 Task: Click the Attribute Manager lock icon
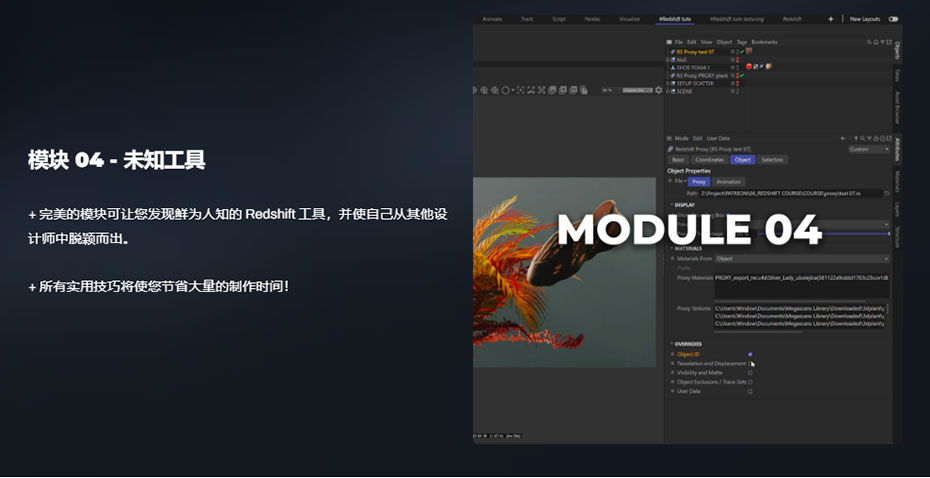[x=876, y=138]
